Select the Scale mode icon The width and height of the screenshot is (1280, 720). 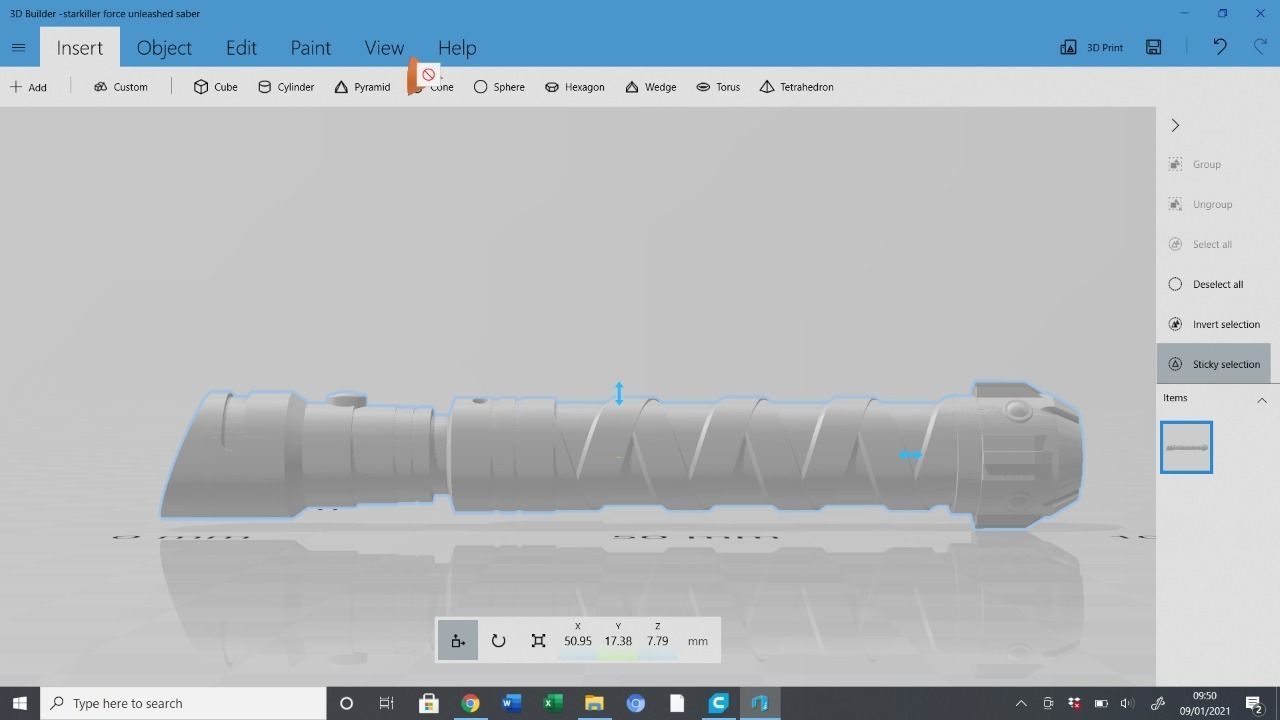click(x=538, y=641)
